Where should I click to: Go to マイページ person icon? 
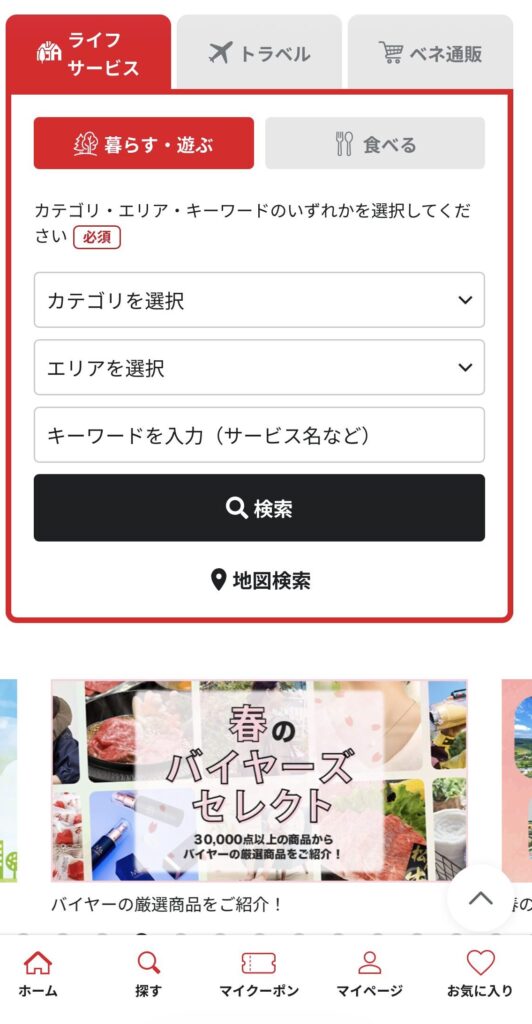pos(369,963)
